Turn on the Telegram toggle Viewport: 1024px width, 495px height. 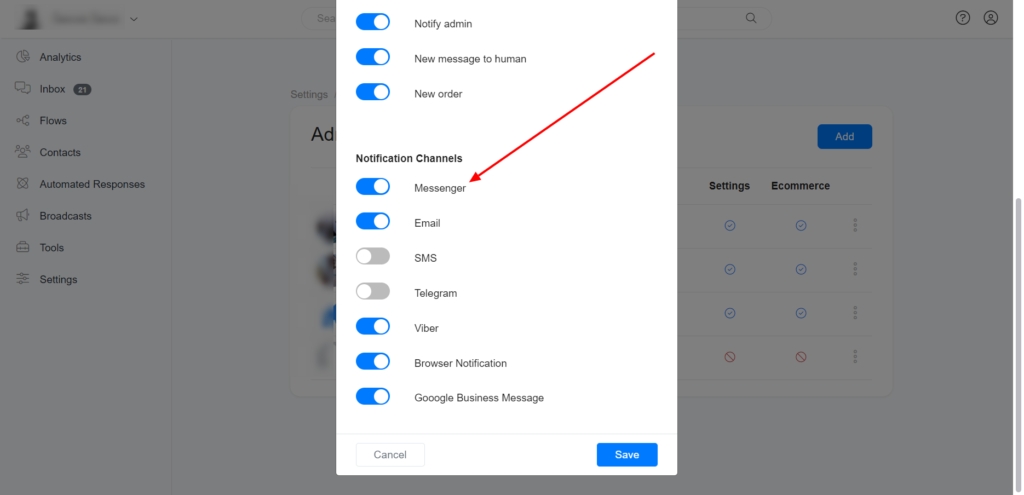click(373, 291)
